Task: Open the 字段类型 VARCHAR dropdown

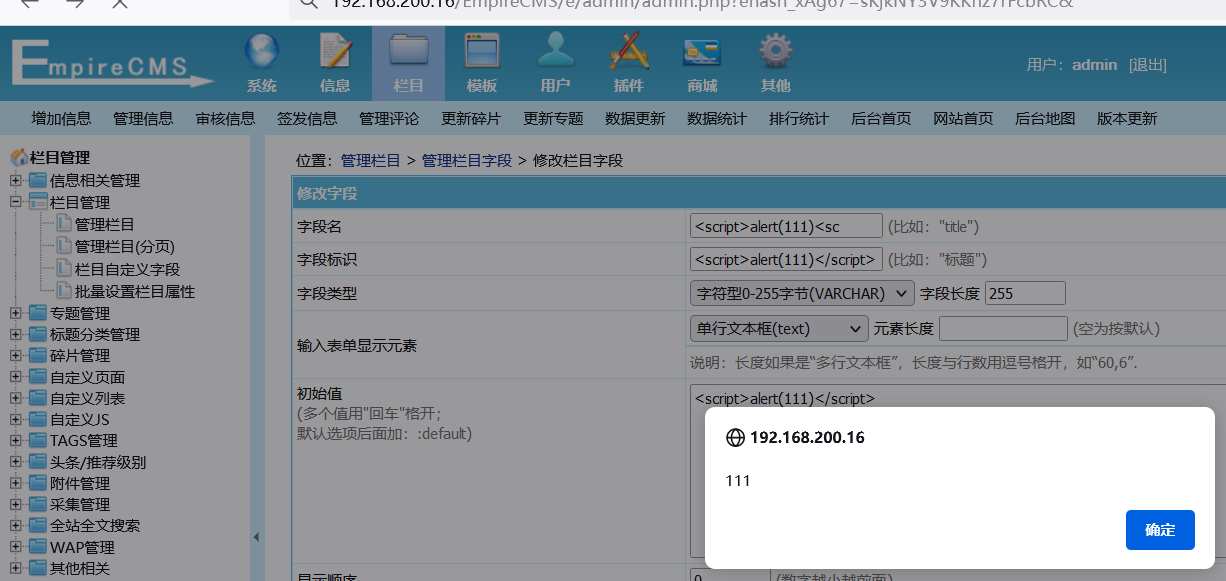Action: (x=802, y=293)
